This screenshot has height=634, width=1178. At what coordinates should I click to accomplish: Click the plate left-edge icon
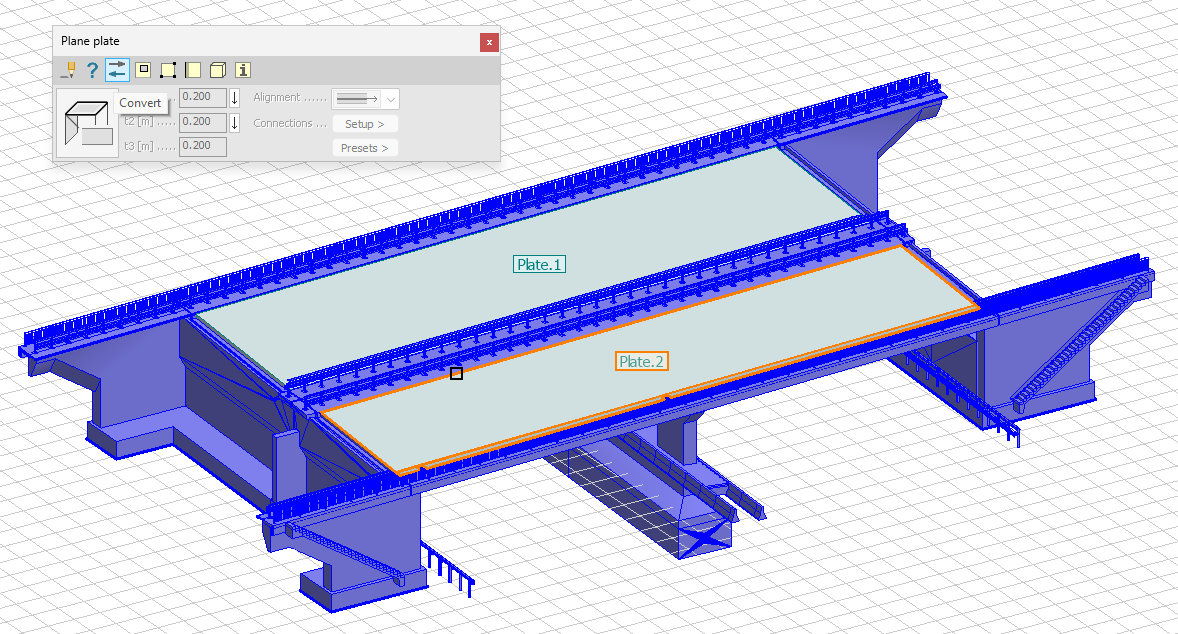click(193, 70)
